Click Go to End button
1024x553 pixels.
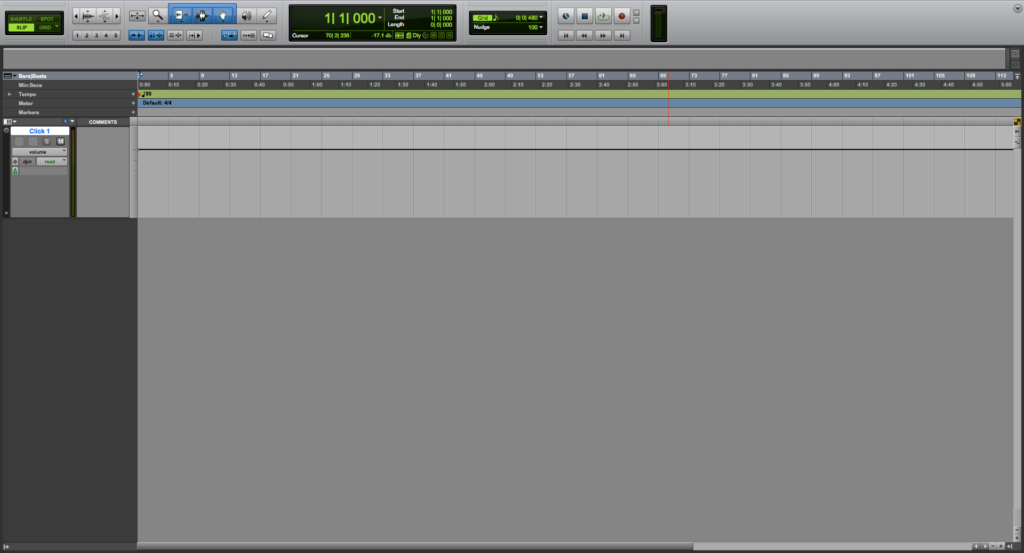click(622, 35)
